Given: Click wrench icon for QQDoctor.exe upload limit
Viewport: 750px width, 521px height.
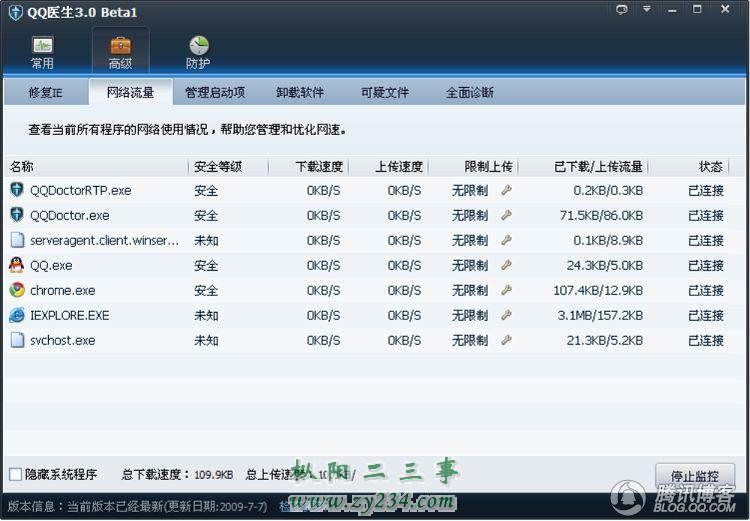Looking at the screenshot, I should (x=507, y=215).
